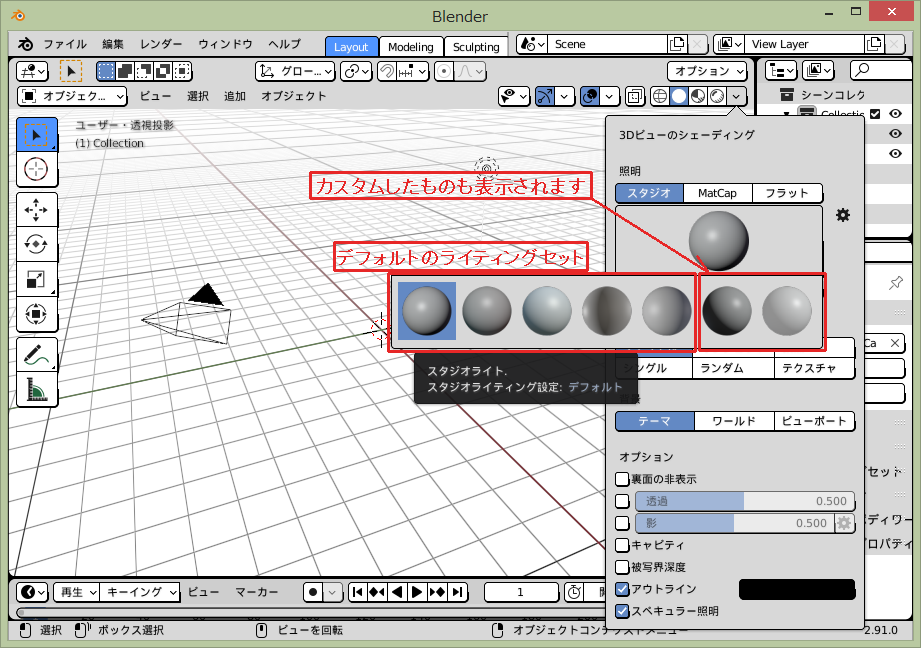Image resolution: width=921 pixels, height=648 pixels.
Task: Play the animation forward
Action: tap(417, 592)
